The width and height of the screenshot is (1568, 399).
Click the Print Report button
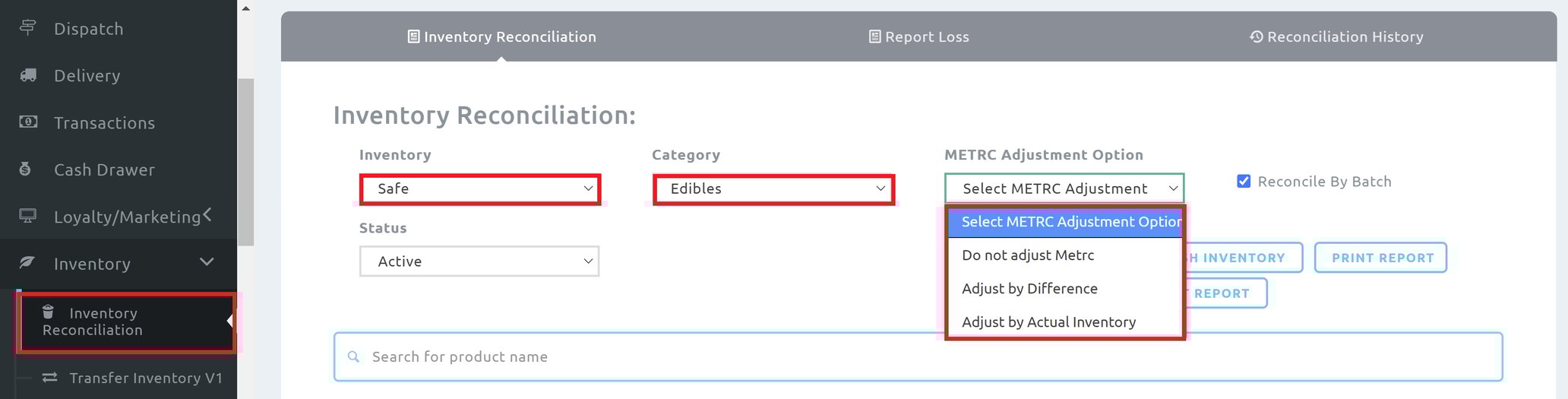(x=1381, y=258)
